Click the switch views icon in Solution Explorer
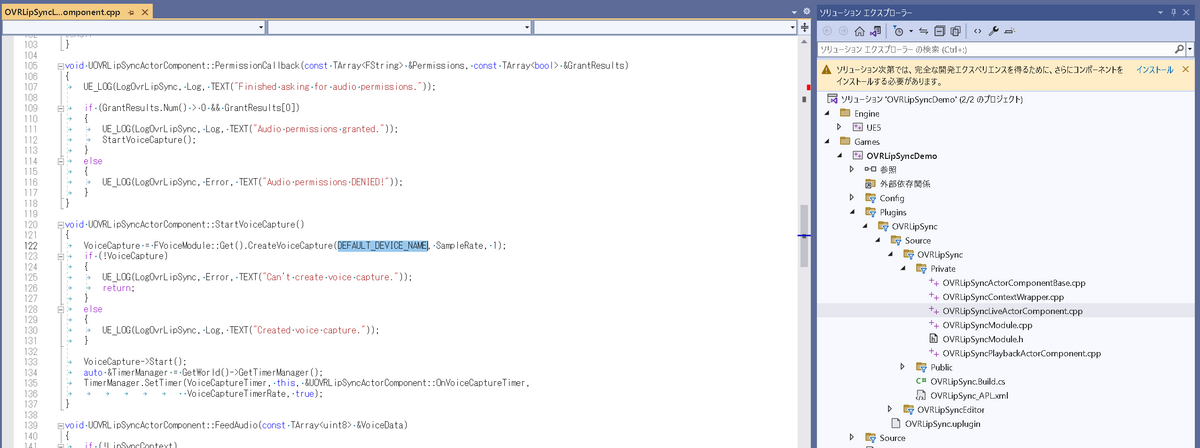 point(875,30)
